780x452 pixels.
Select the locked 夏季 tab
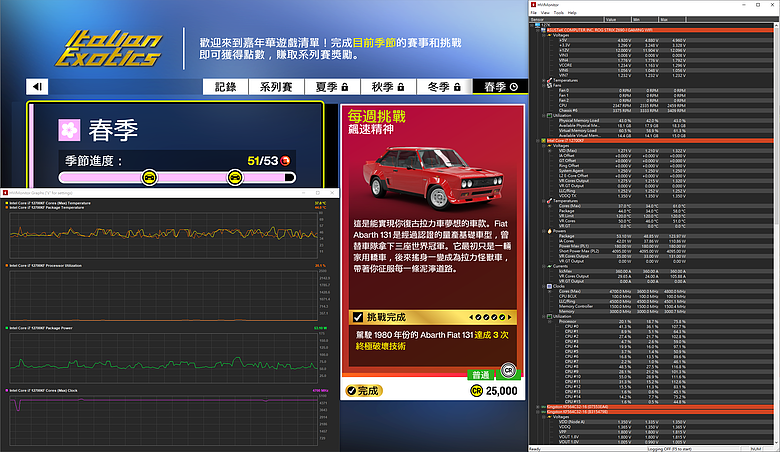[x=332, y=87]
